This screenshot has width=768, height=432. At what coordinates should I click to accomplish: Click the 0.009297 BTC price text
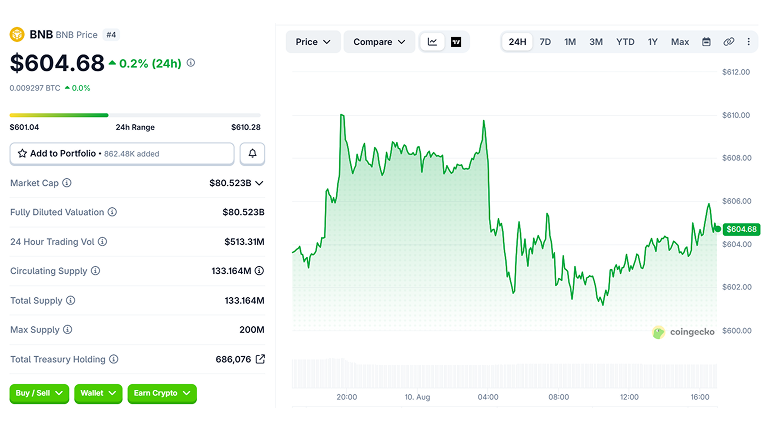point(35,88)
